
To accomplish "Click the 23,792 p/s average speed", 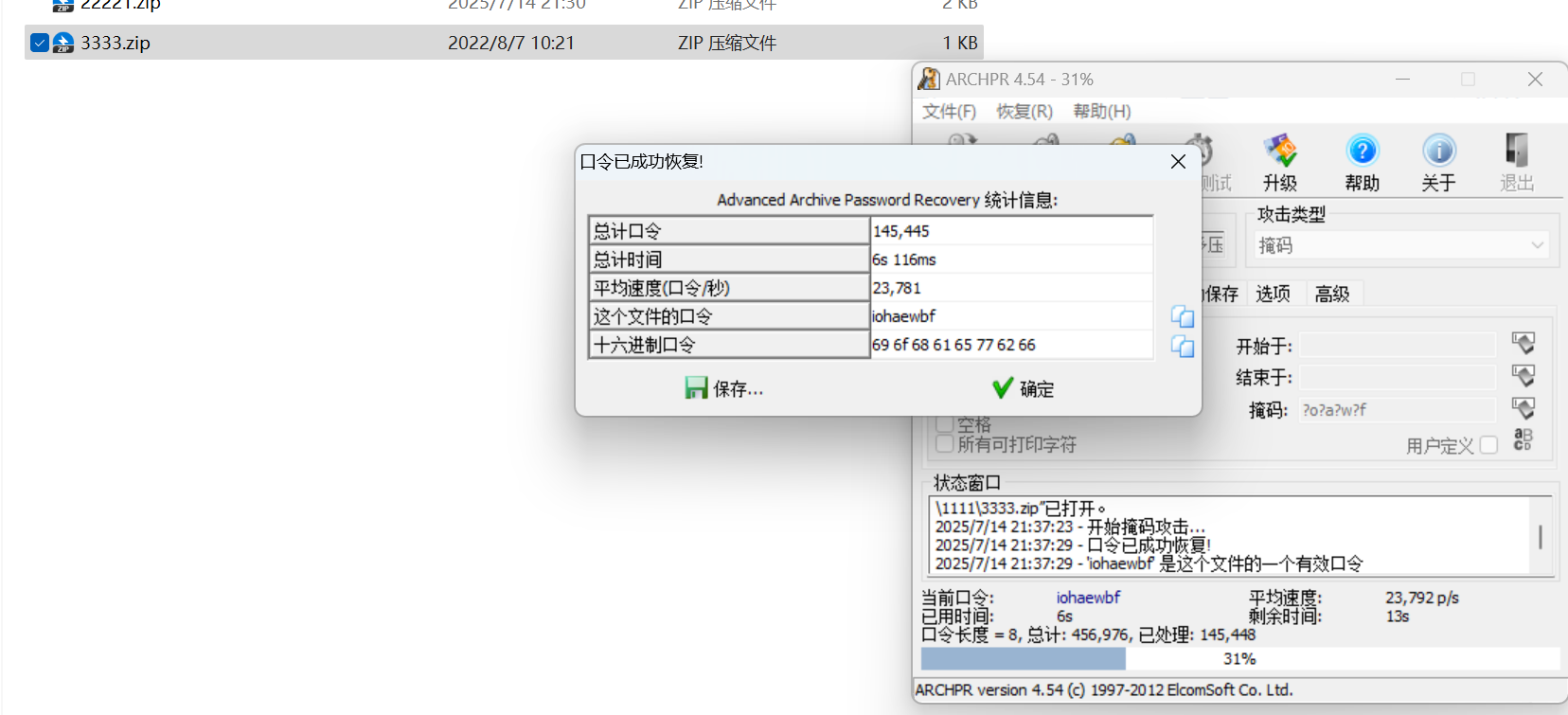I will (x=1422, y=598).
